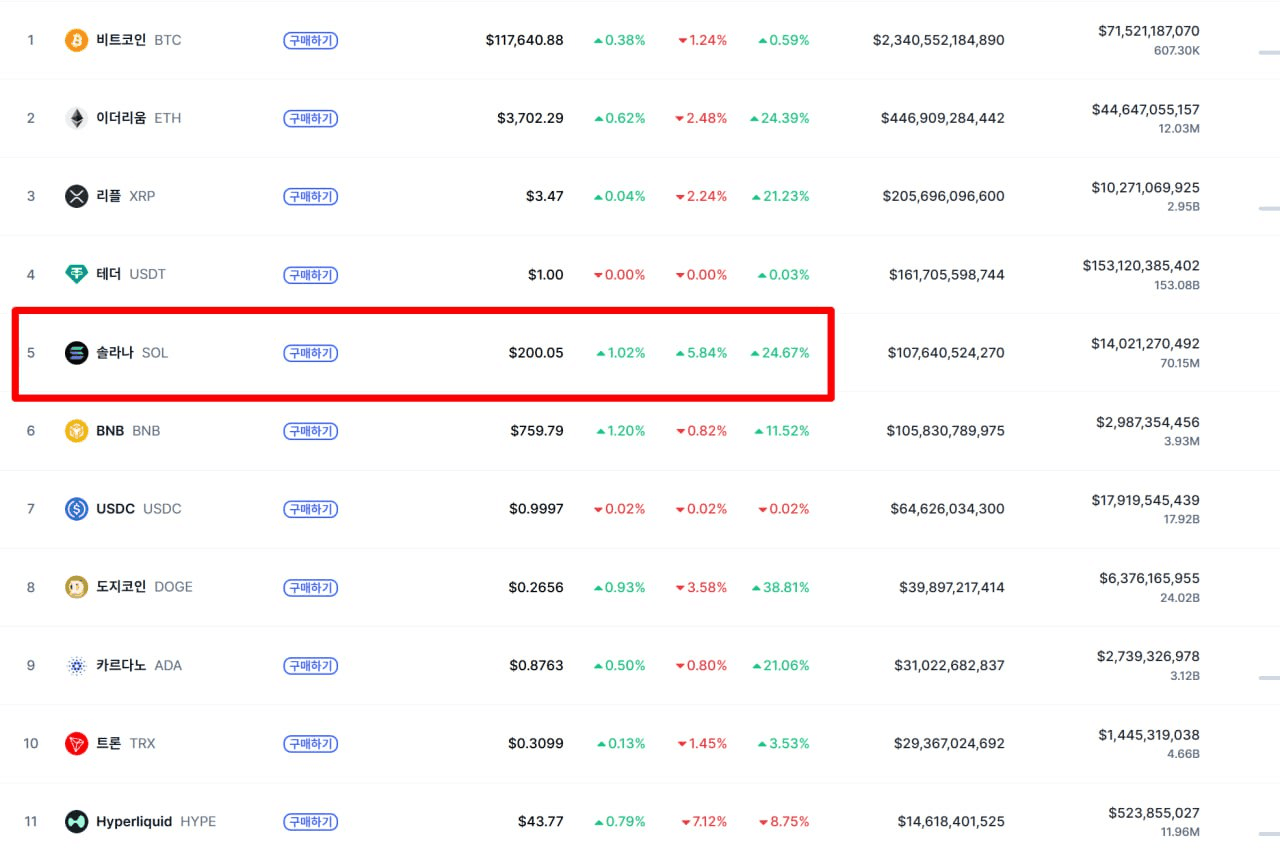Click Bitcoin 24h change 1.24%

pos(703,40)
